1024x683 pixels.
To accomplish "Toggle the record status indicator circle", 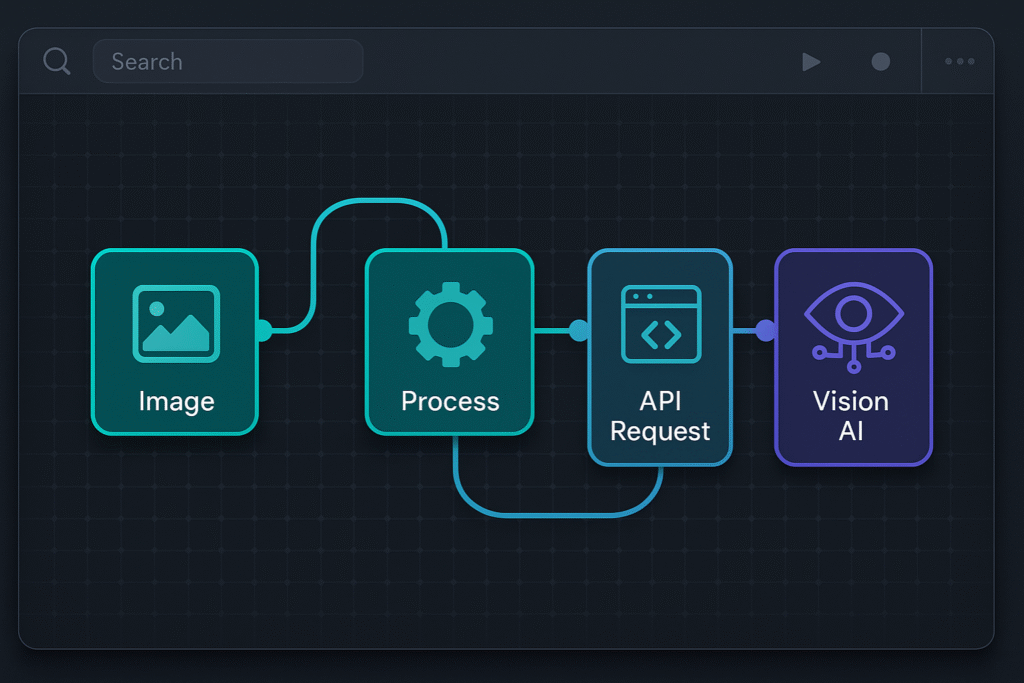I will 880,61.
